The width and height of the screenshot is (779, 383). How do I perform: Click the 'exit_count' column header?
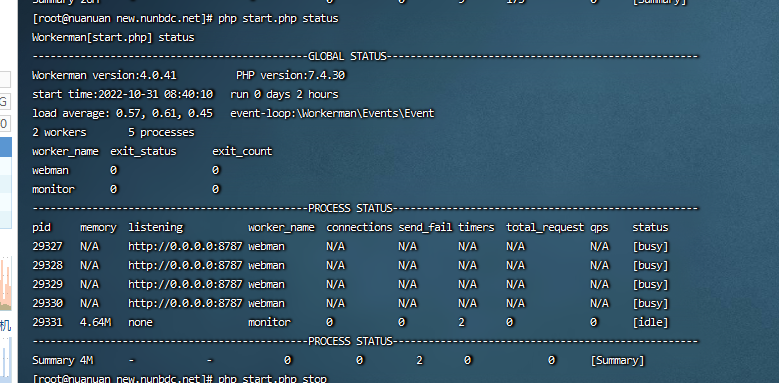point(242,152)
